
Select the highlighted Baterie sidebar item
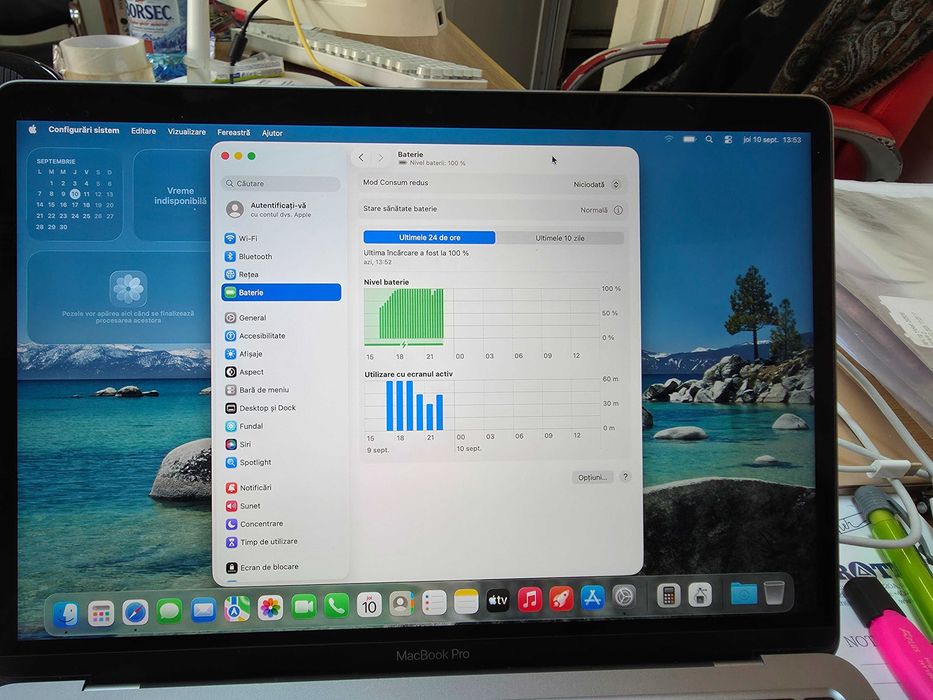point(281,292)
